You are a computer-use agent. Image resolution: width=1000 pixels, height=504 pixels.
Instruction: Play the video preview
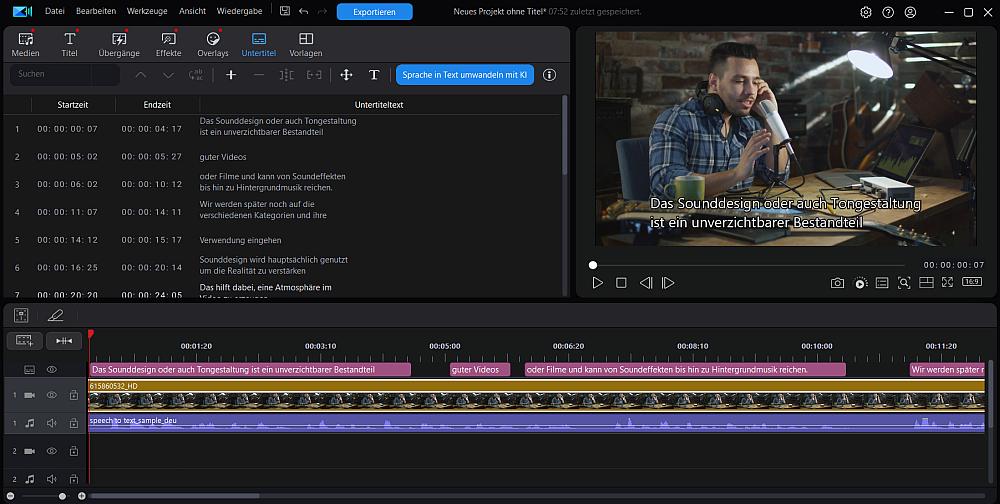598,283
